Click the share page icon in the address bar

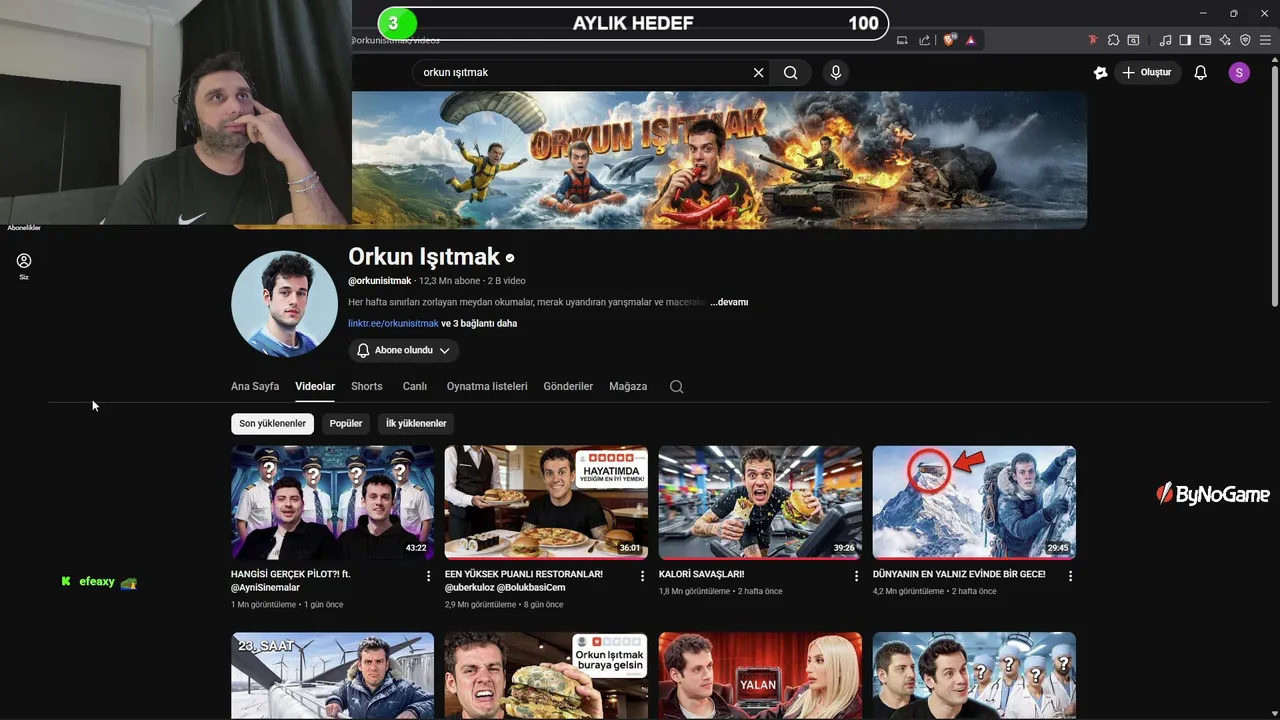925,40
